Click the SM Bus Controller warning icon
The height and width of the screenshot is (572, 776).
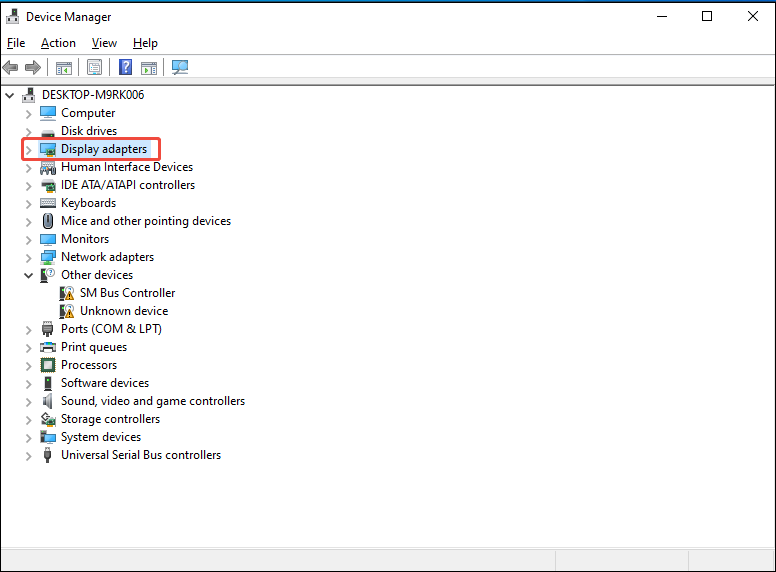tap(67, 293)
